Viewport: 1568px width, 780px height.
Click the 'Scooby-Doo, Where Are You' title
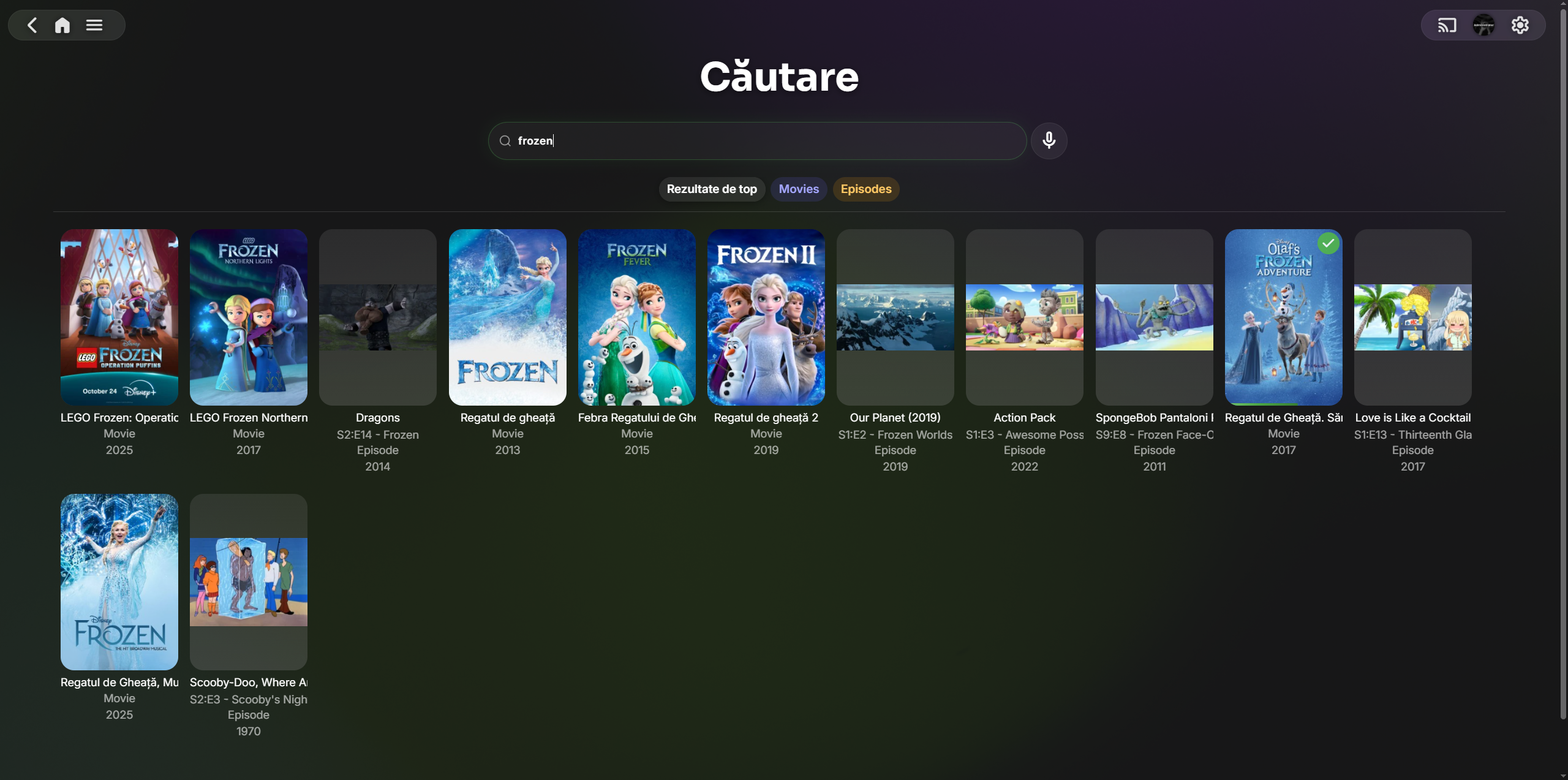click(249, 683)
